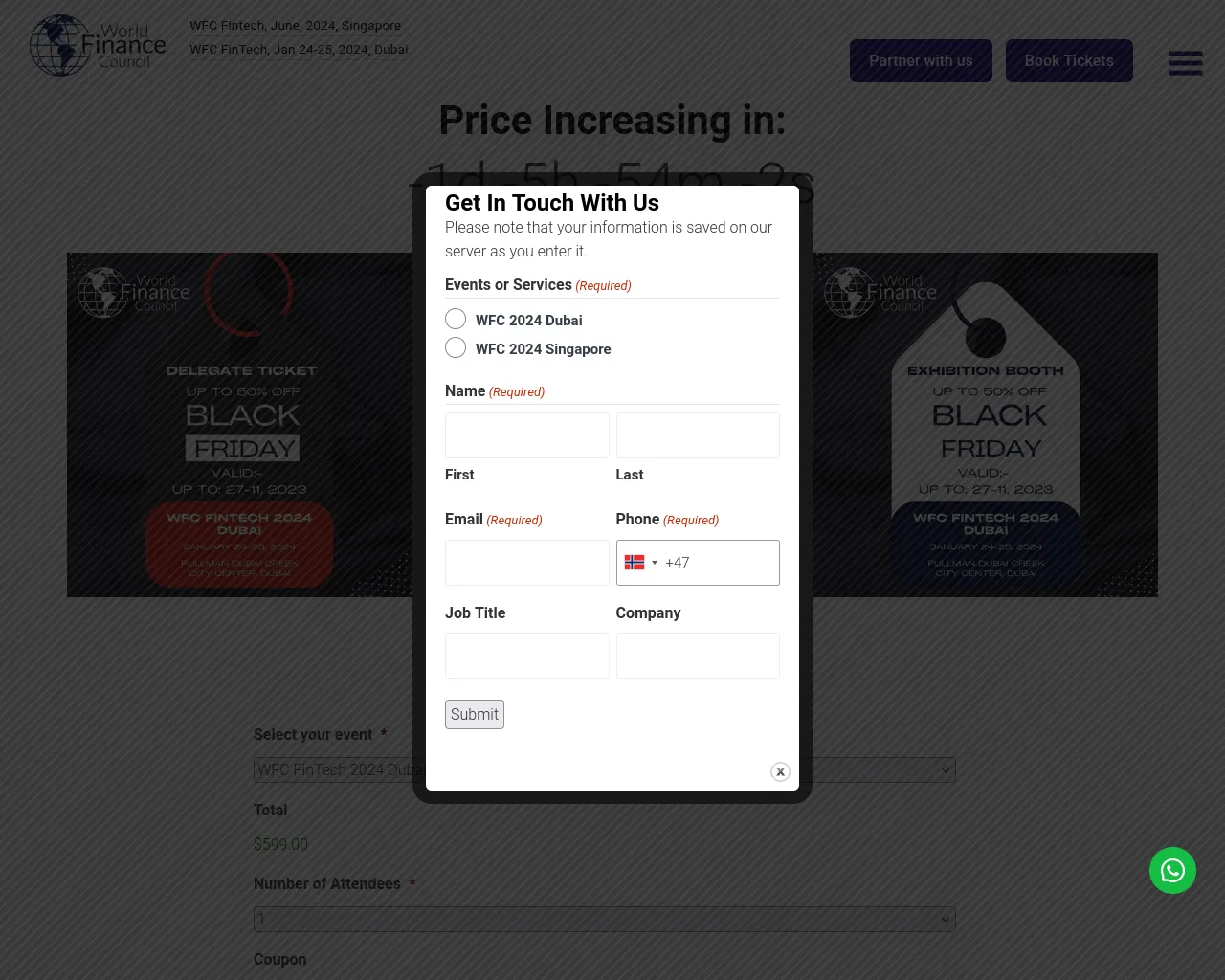Click the World Finance Council logo

point(98,45)
